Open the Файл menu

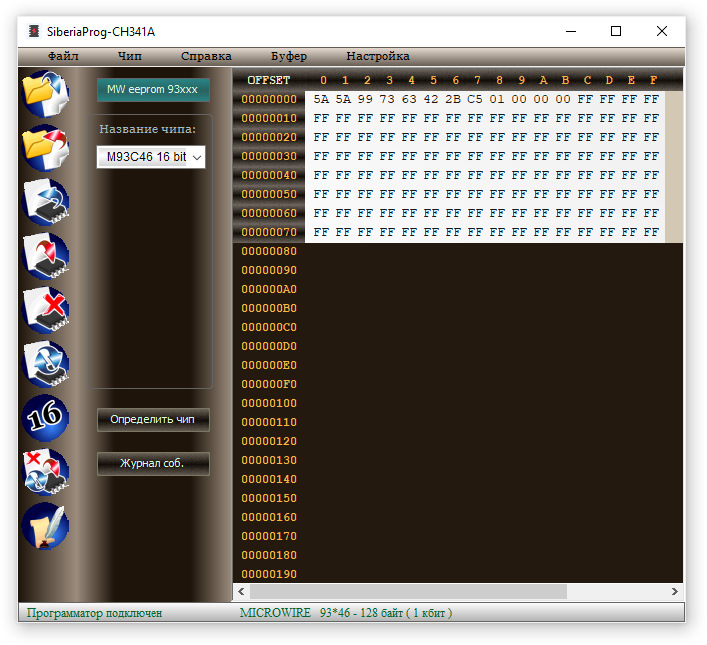click(x=62, y=56)
